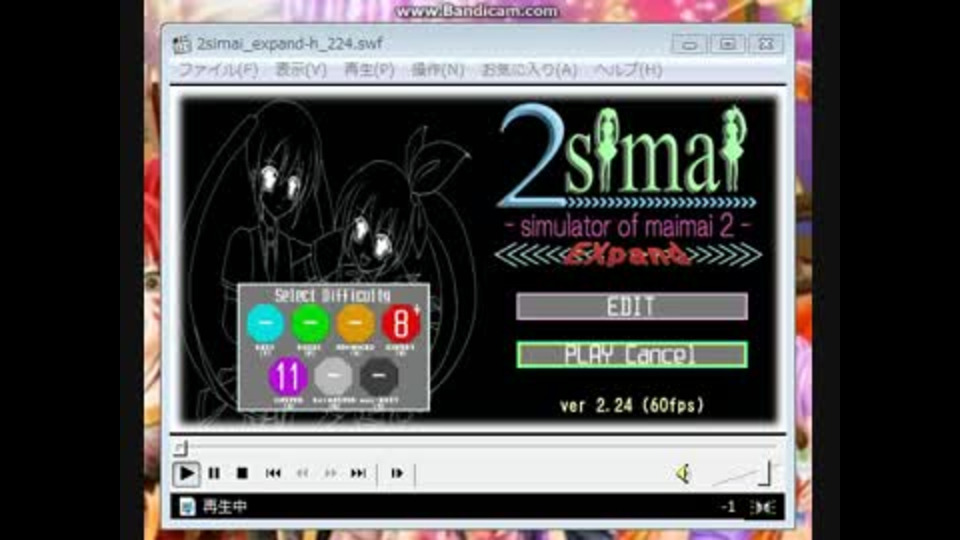Viewport: 960px width, 540px height.
Task: Click the fast-forward icon
Action: [331, 473]
